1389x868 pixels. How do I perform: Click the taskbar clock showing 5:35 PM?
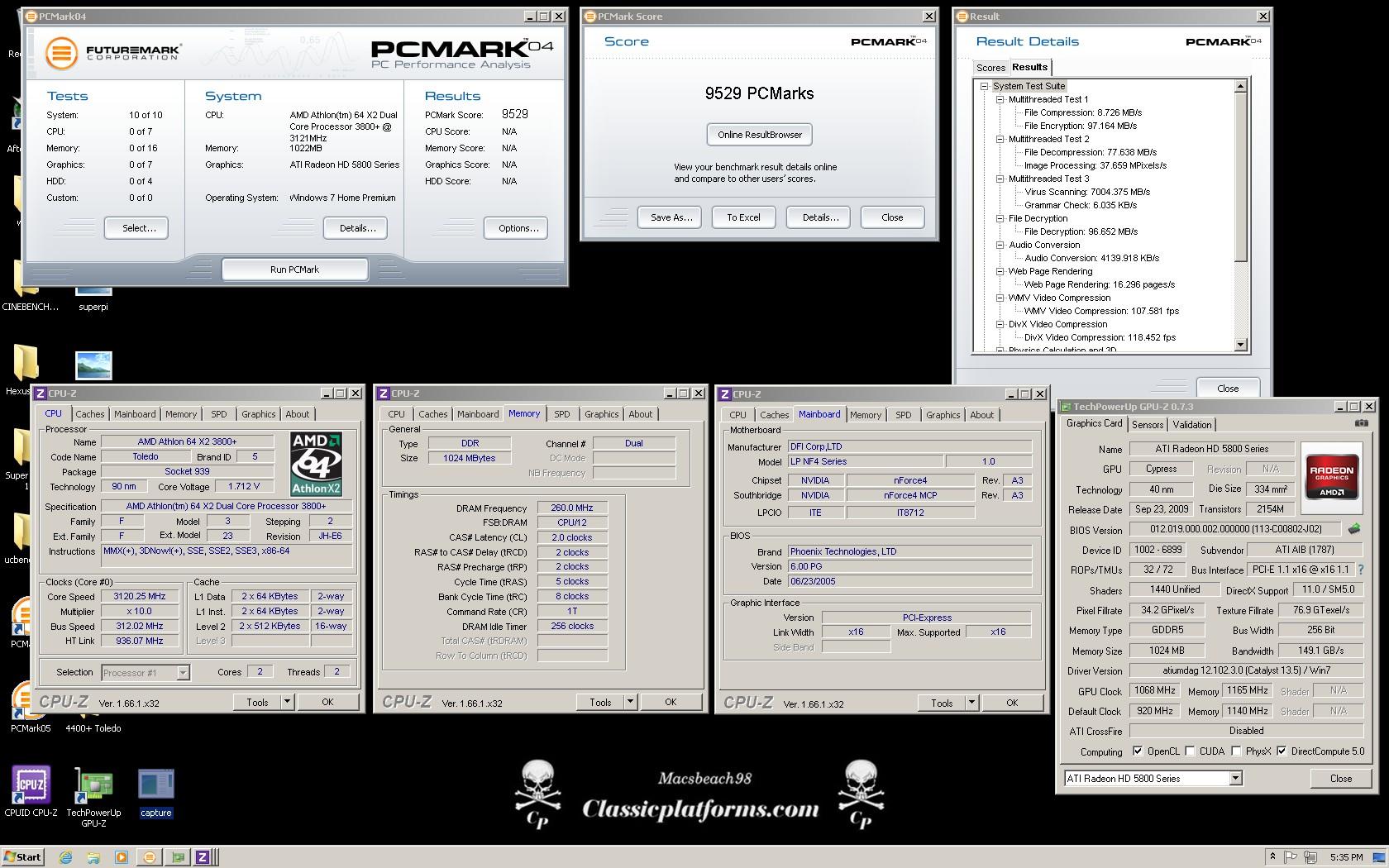pyautogui.click(x=1347, y=857)
